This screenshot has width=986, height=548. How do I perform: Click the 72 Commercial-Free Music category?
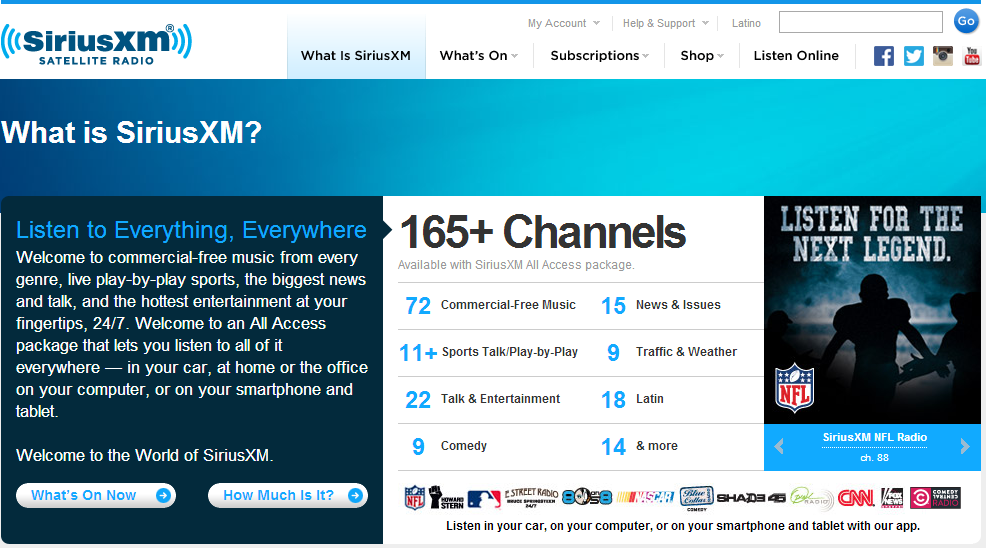[x=490, y=305]
